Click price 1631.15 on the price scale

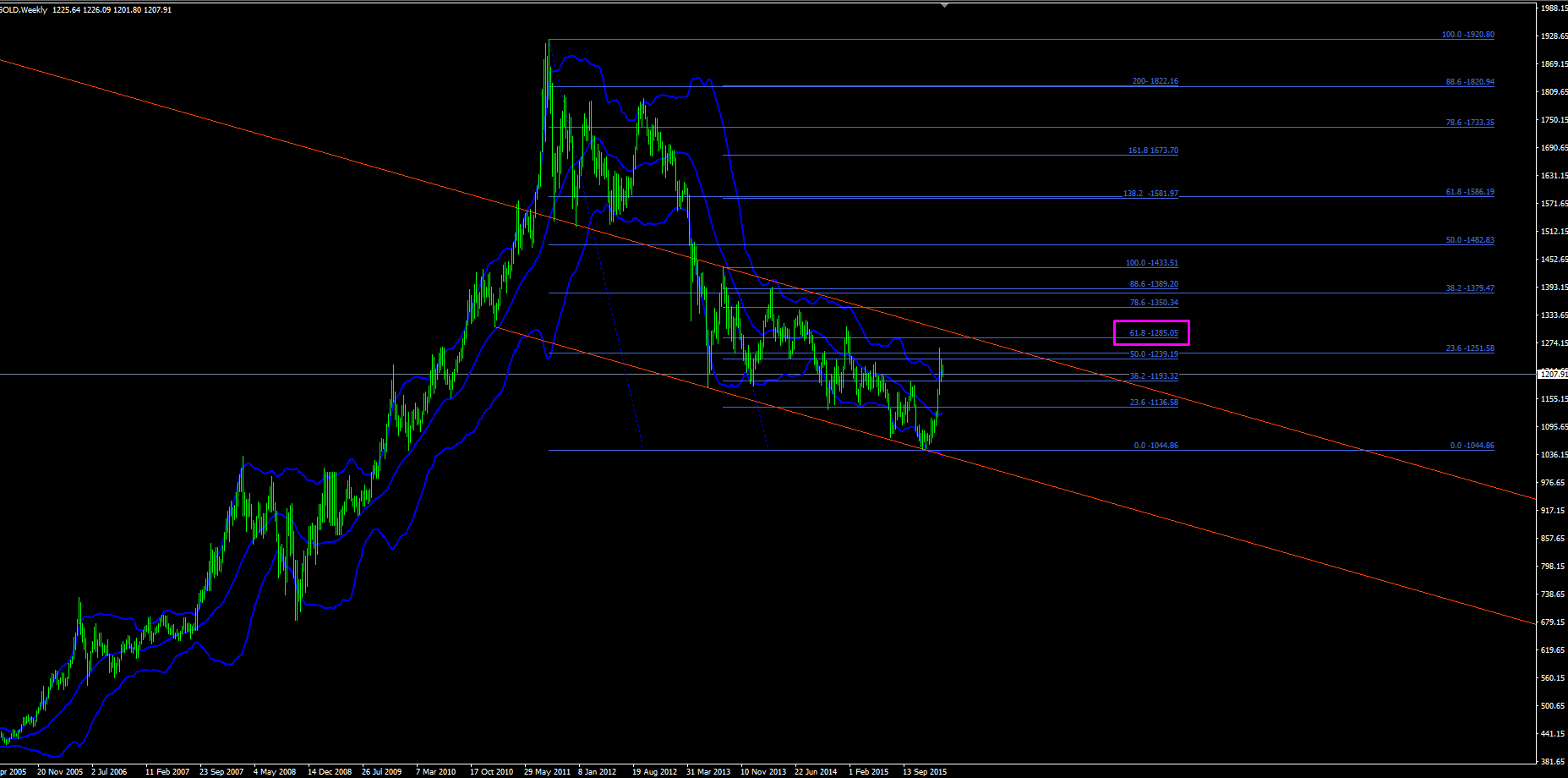(1554, 176)
